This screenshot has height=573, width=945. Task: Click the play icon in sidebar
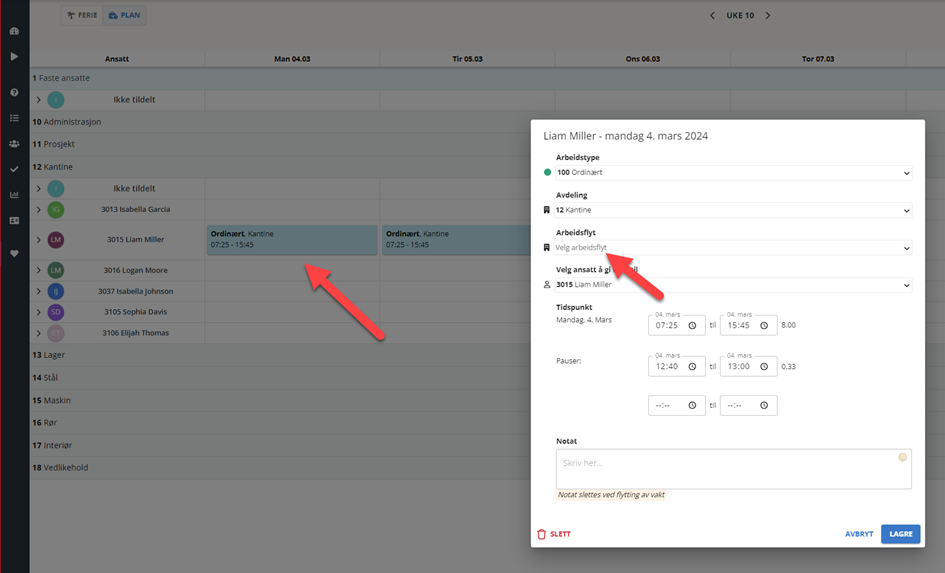point(14,57)
